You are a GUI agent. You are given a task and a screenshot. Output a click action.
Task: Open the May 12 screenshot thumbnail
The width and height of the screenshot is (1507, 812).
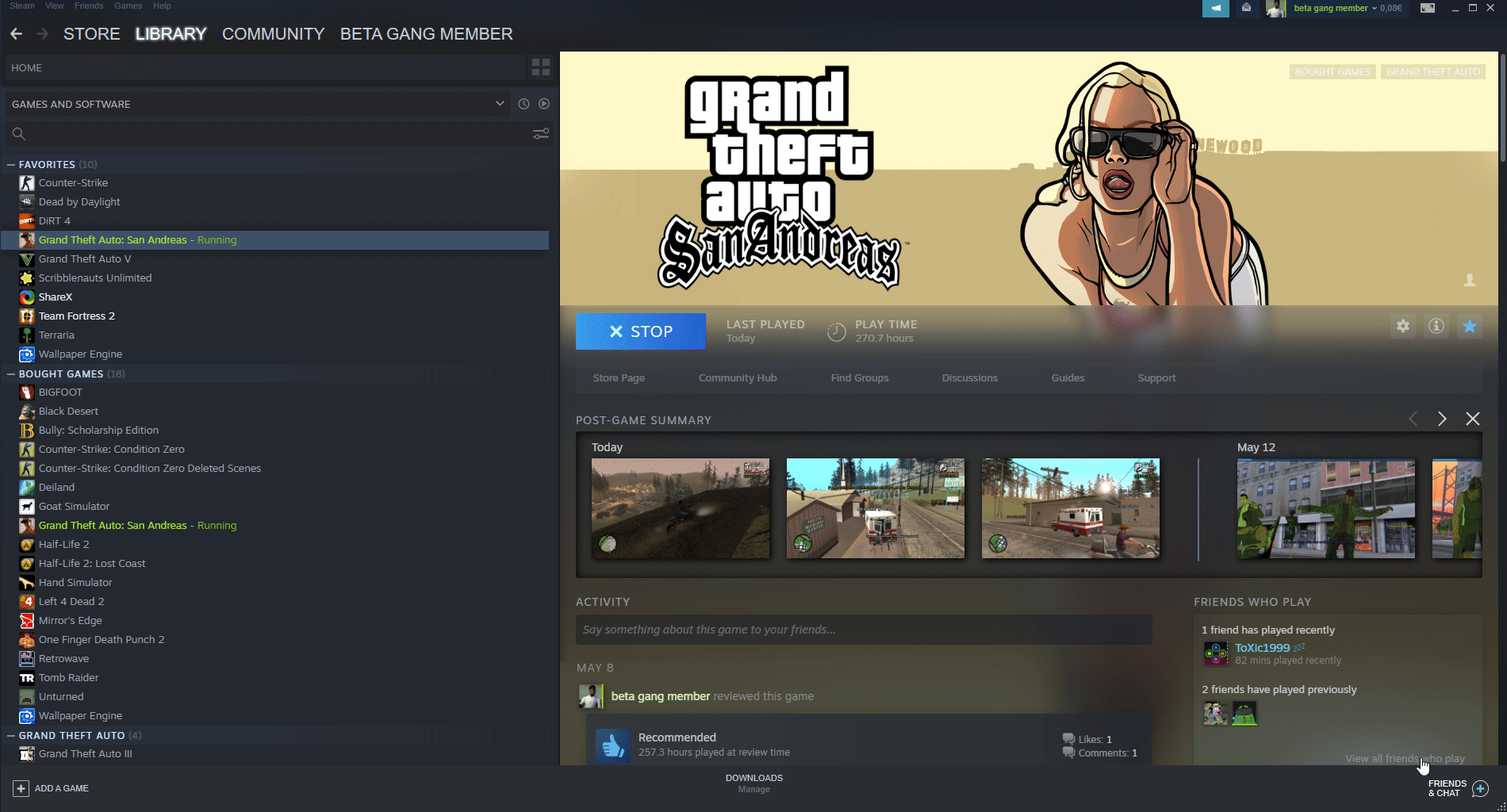click(1326, 508)
